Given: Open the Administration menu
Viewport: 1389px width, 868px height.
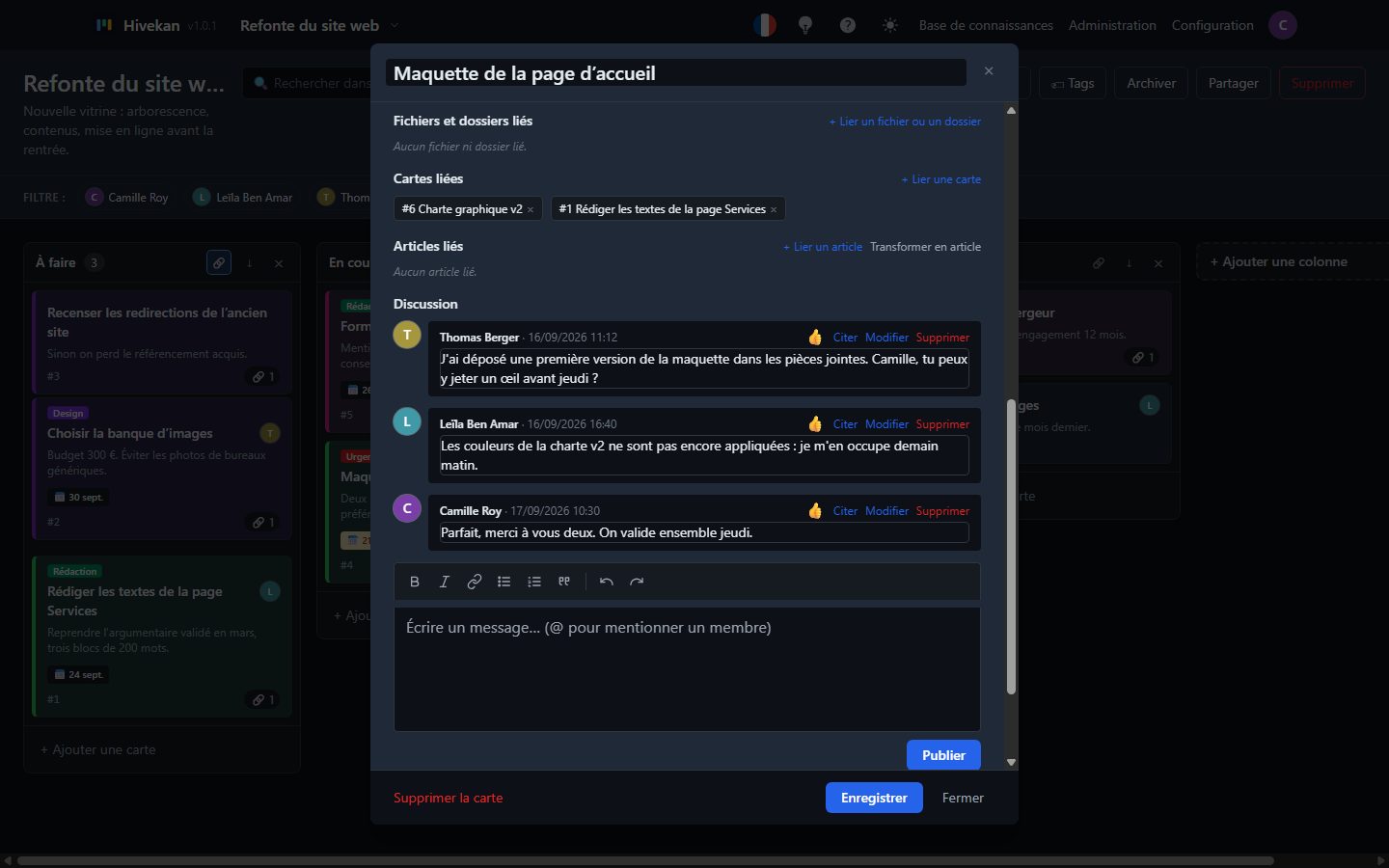Looking at the screenshot, I should click(x=1112, y=25).
